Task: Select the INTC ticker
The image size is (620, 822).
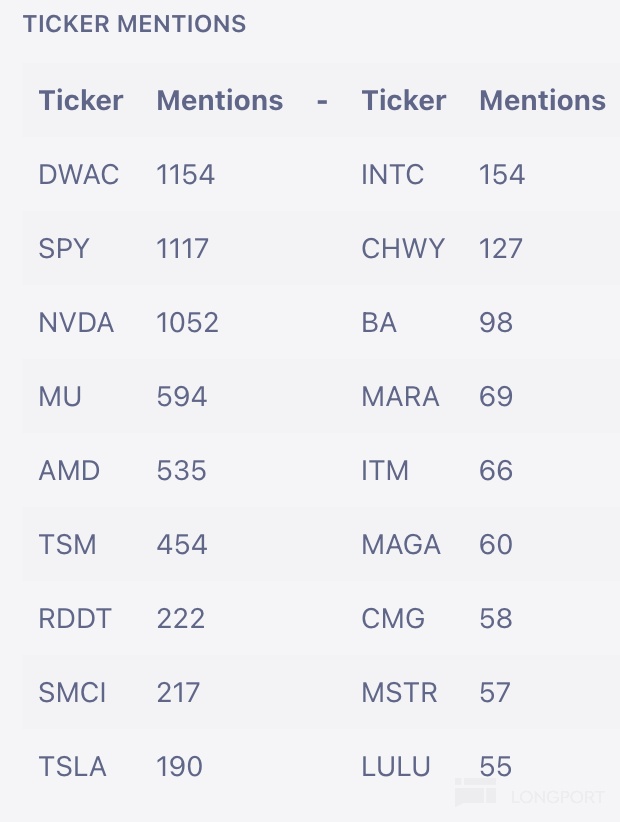Action: (392, 175)
